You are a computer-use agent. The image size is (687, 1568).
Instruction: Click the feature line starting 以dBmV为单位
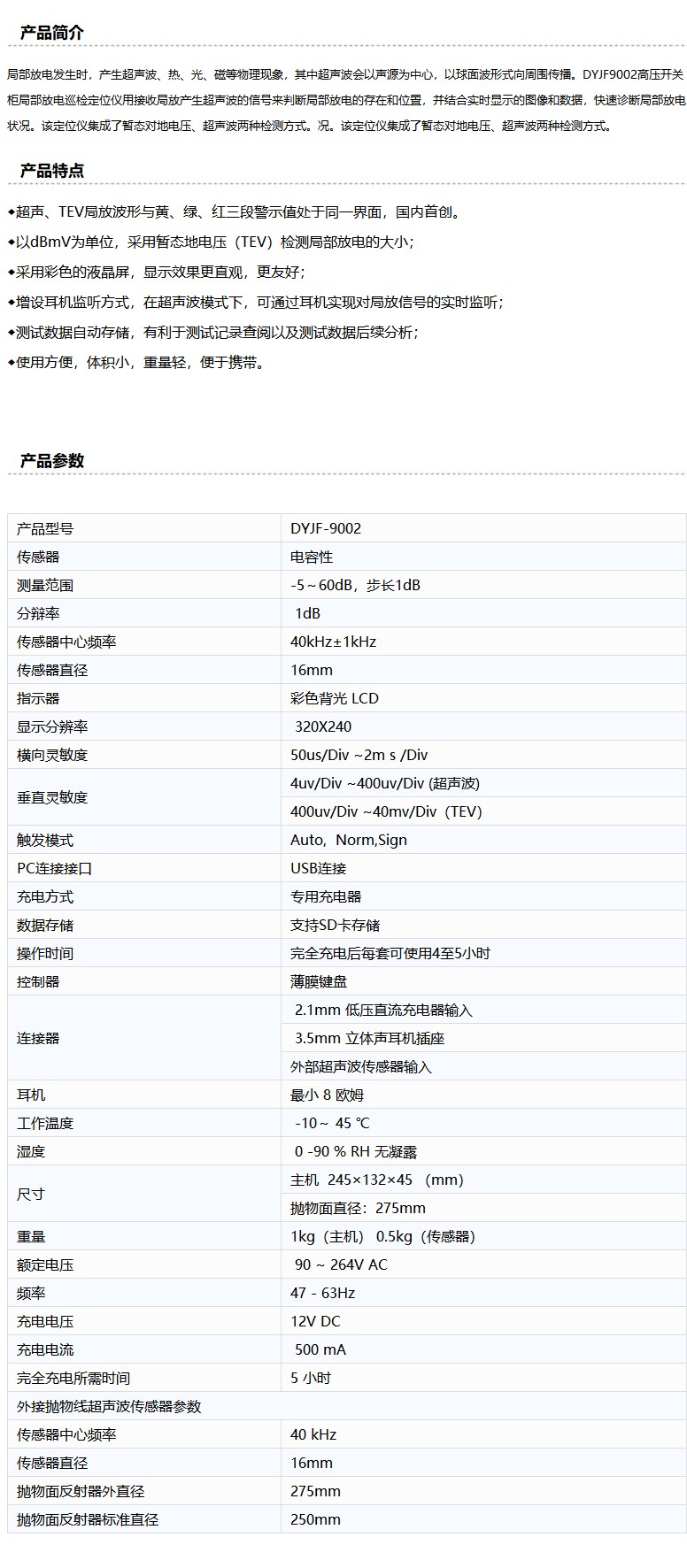coord(211,242)
